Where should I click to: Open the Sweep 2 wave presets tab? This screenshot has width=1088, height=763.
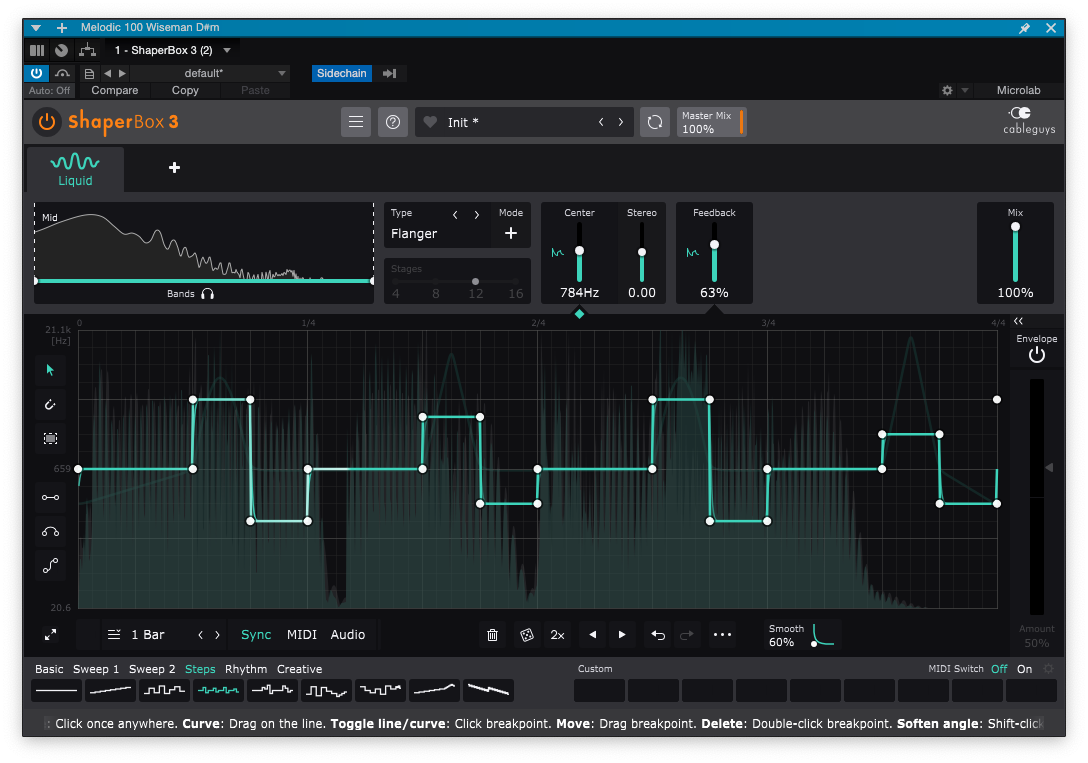coord(152,669)
